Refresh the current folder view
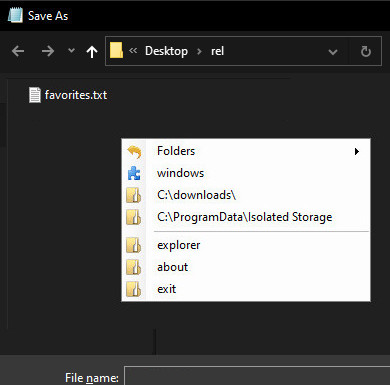The width and height of the screenshot is (390, 385). click(366, 51)
